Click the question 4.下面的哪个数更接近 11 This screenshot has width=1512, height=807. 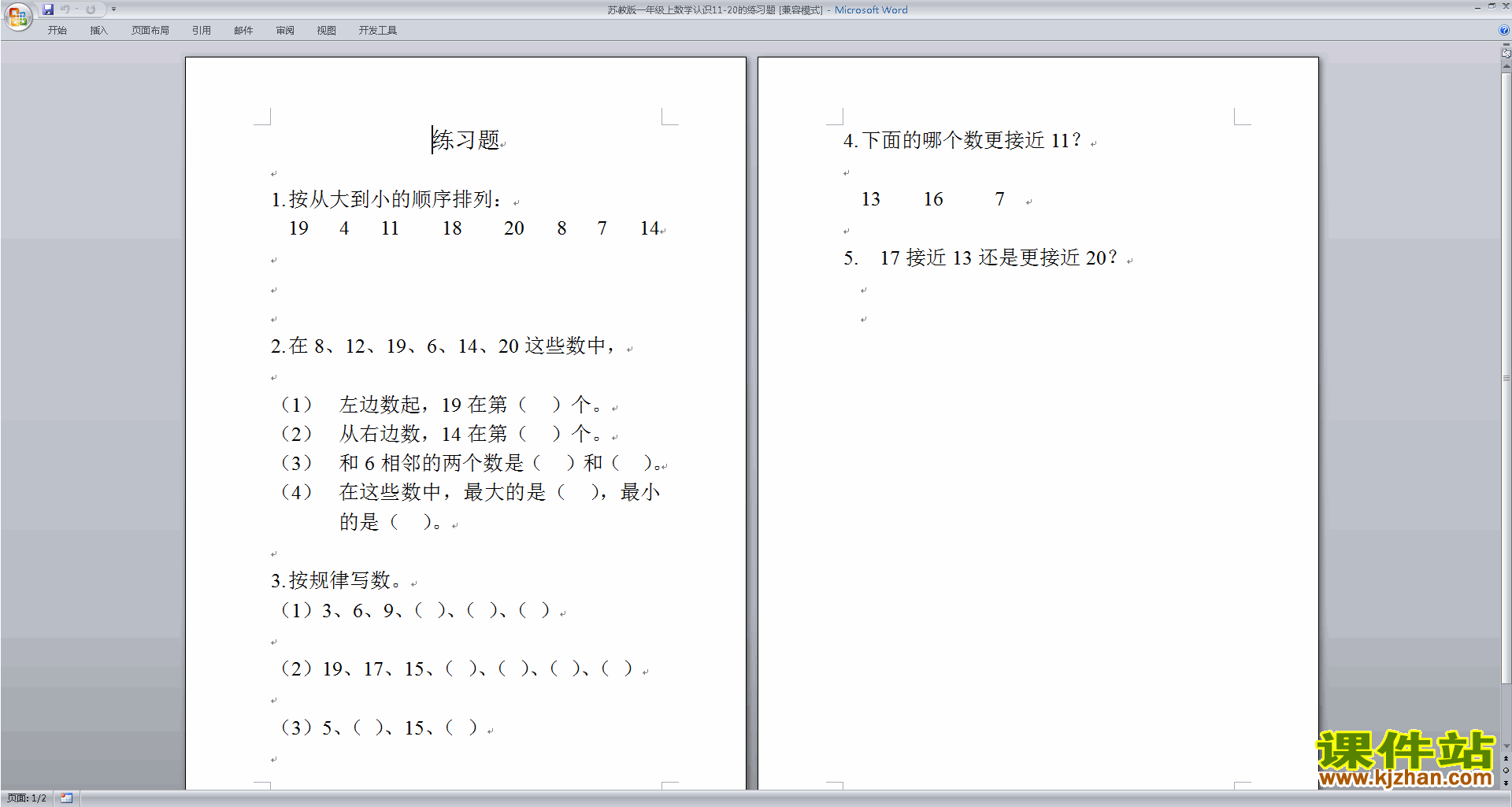tap(962, 140)
